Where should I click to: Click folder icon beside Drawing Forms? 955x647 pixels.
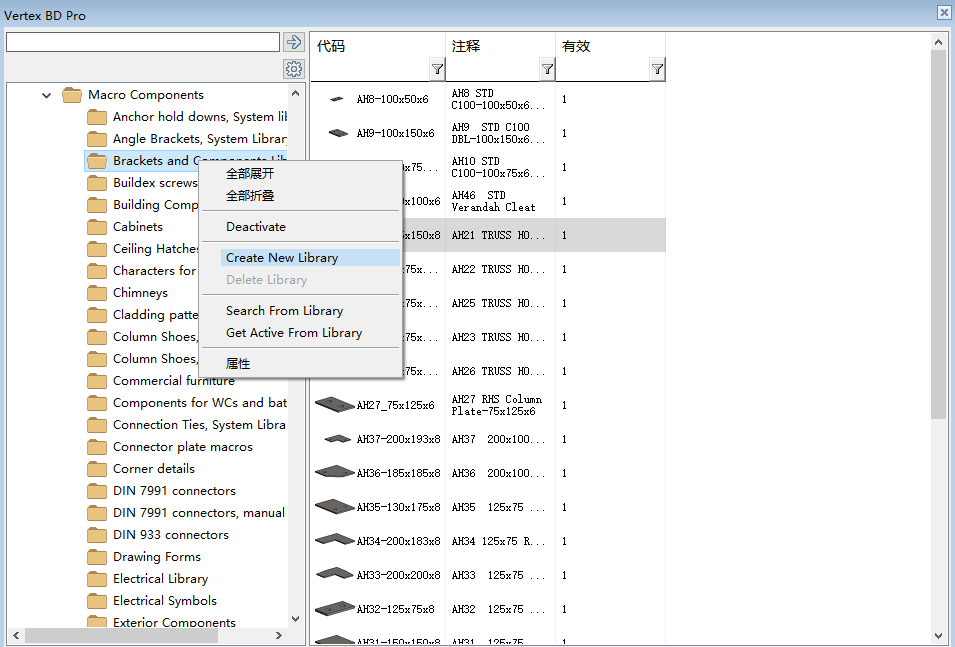(x=96, y=557)
